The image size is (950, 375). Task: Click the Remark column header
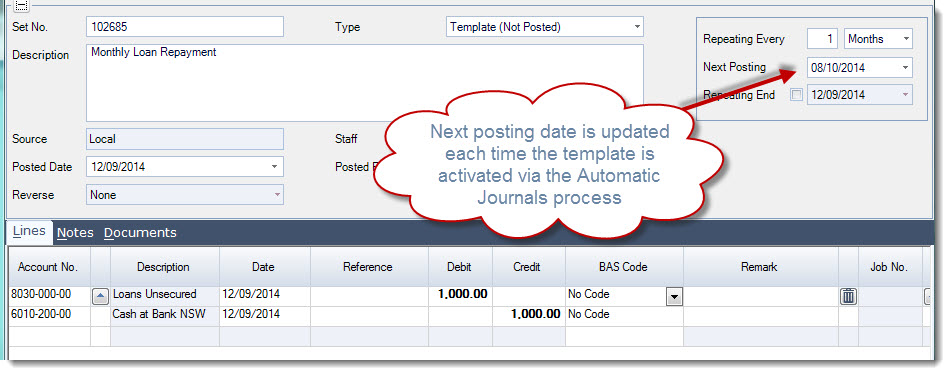(760, 267)
